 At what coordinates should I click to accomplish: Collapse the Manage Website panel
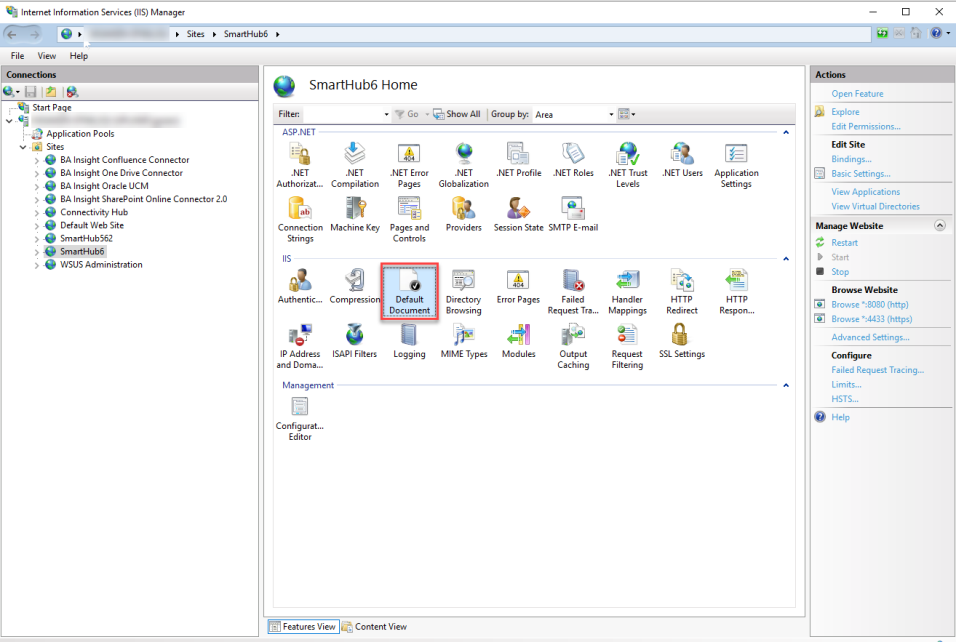click(939, 226)
